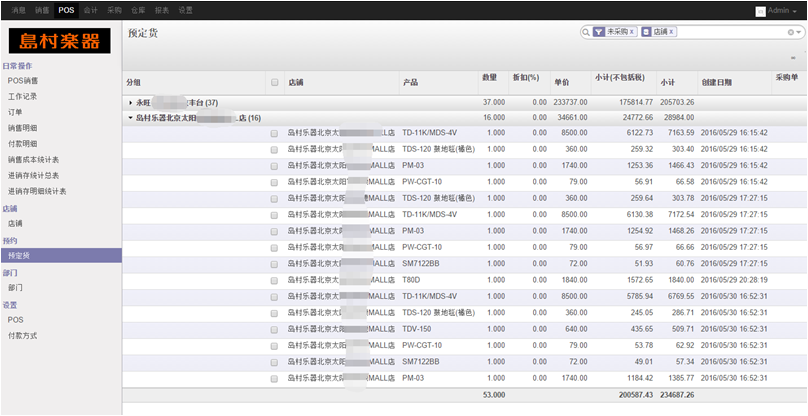
Task: Clear the search box with the round clear icon
Action: [790, 32]
